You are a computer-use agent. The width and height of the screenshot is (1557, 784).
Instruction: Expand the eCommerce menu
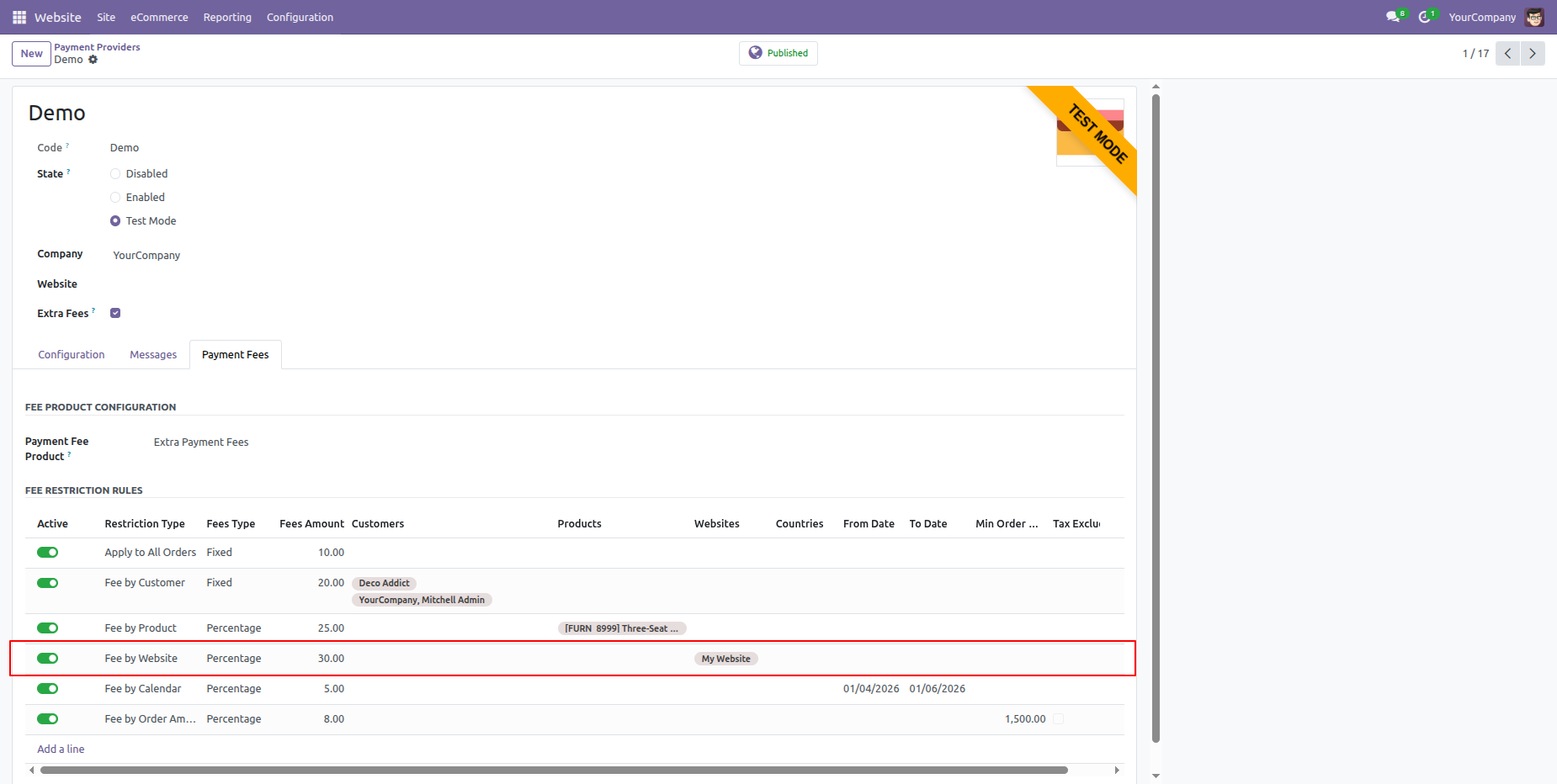click(159, 17)
